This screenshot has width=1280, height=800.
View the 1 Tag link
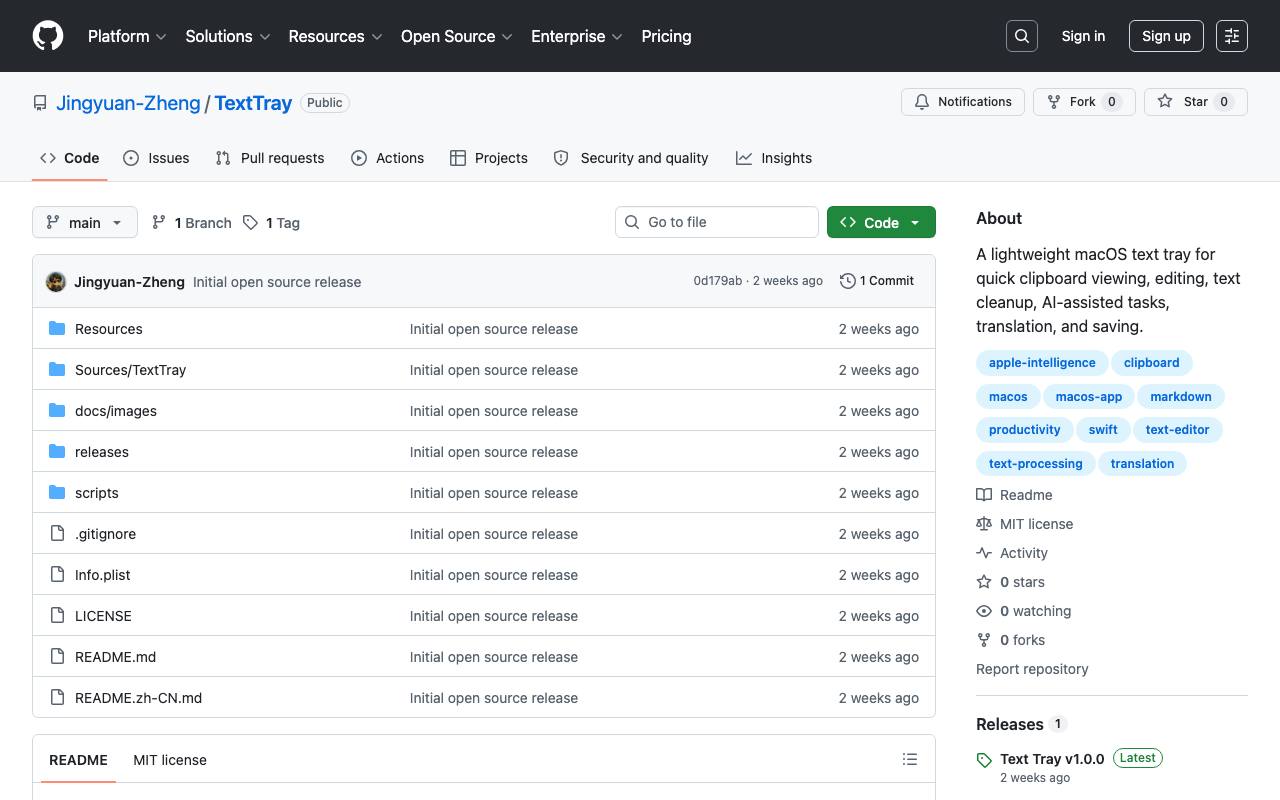[x=271, y=223]
